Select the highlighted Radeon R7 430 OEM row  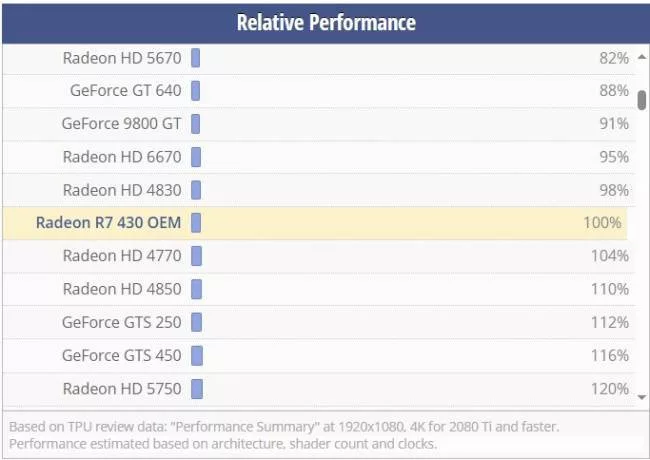[108, 223]
